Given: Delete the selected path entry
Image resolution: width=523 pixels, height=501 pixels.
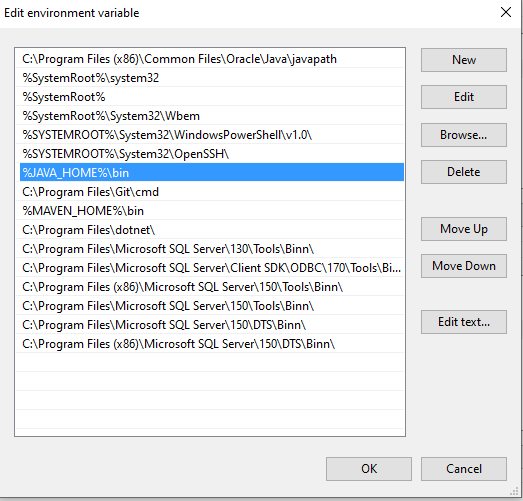Looking at the screenshot, I should (x=464, y=172).
